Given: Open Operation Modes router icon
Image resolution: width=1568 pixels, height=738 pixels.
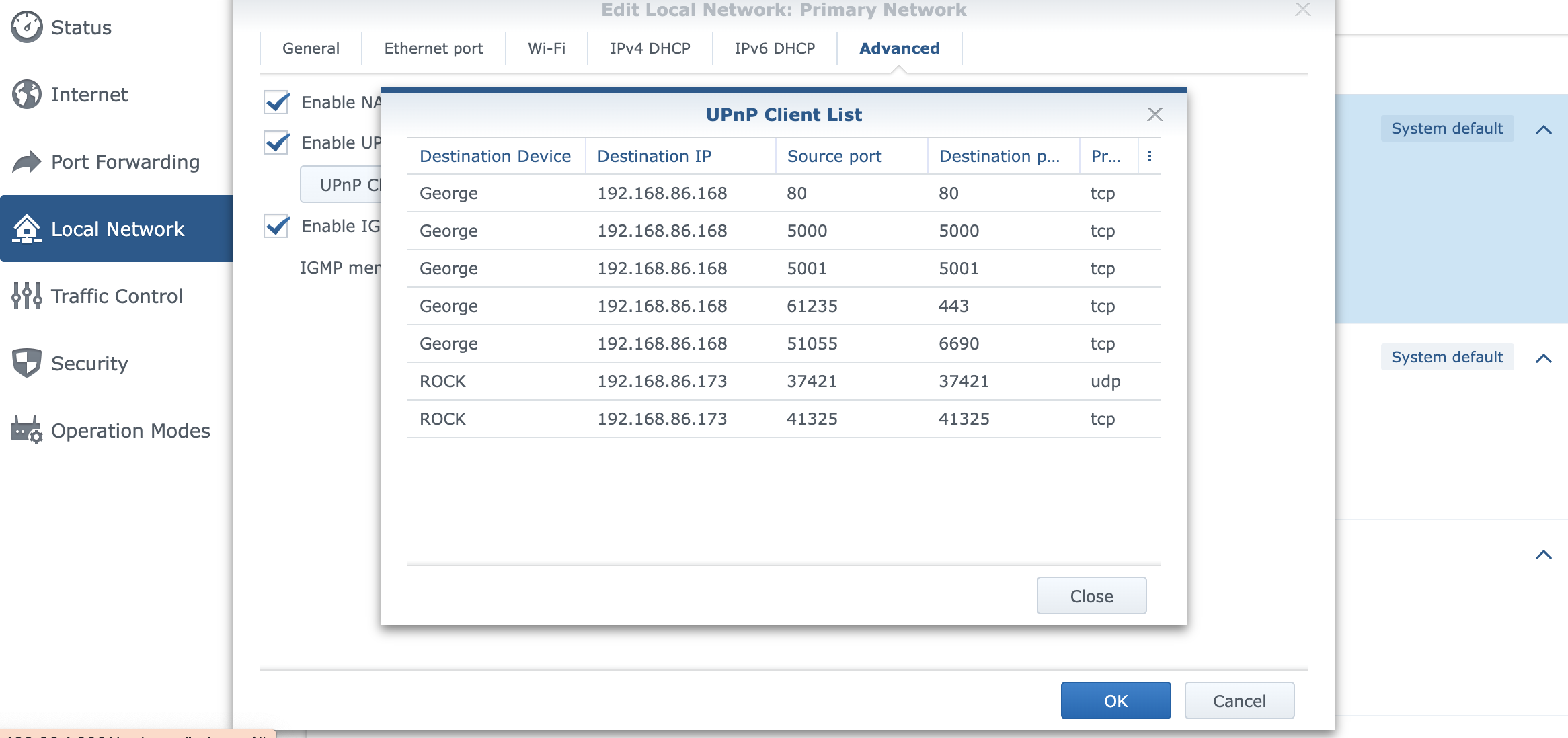Looking at the screenshot, I should tap(27, 430).
